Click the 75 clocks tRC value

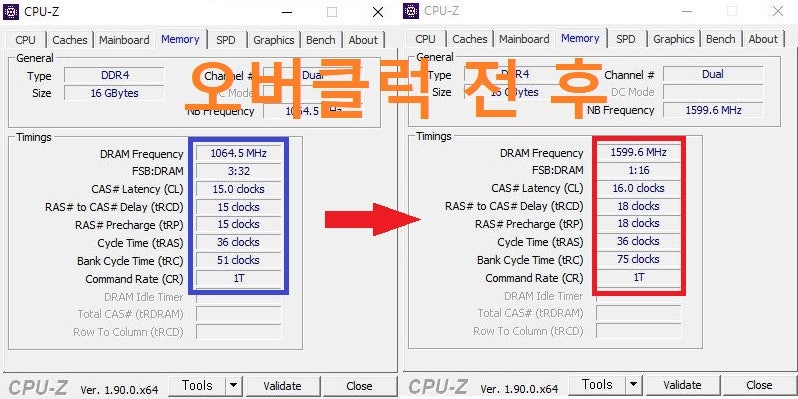click(638, 259)
